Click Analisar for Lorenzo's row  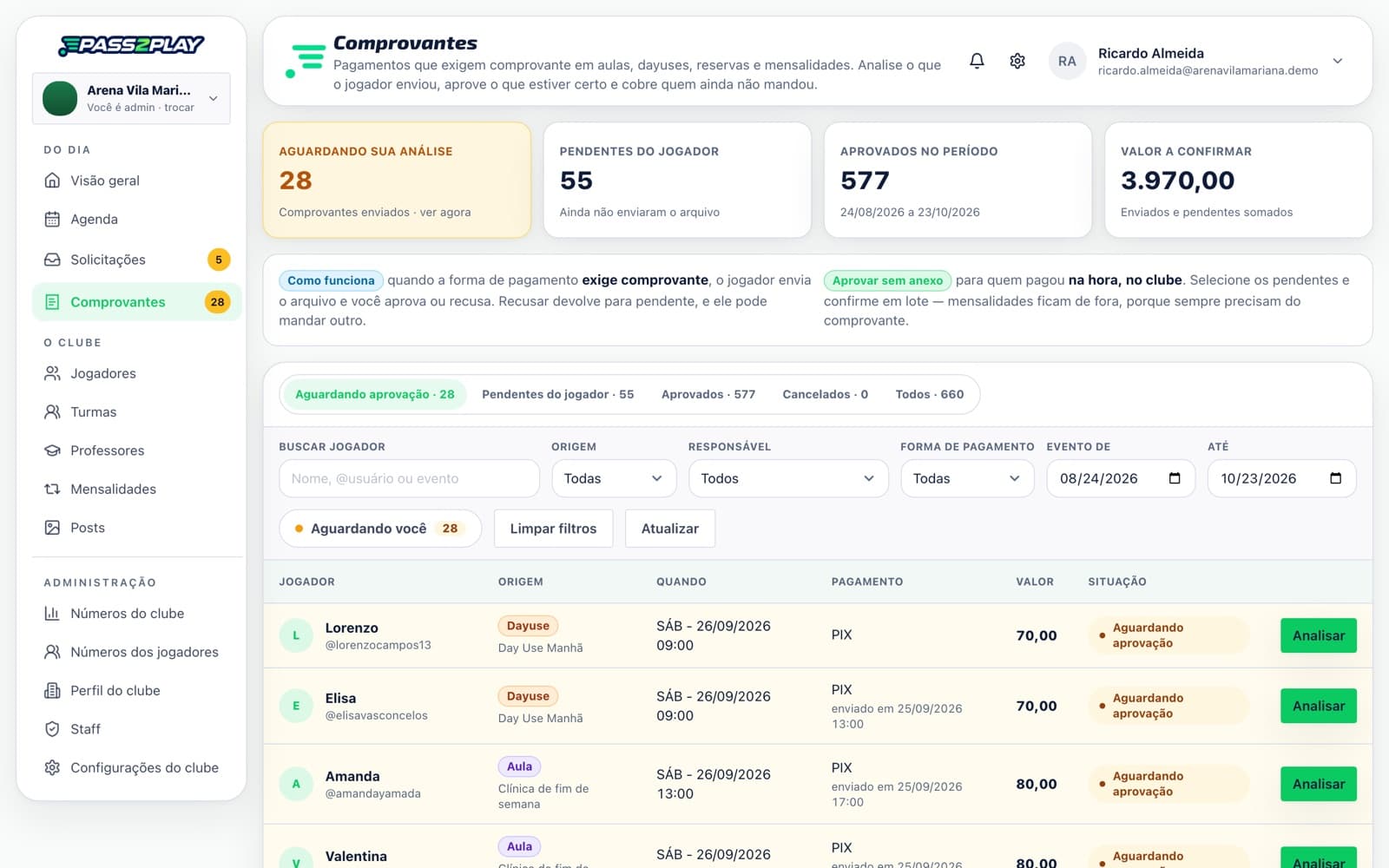[1318, 635]
